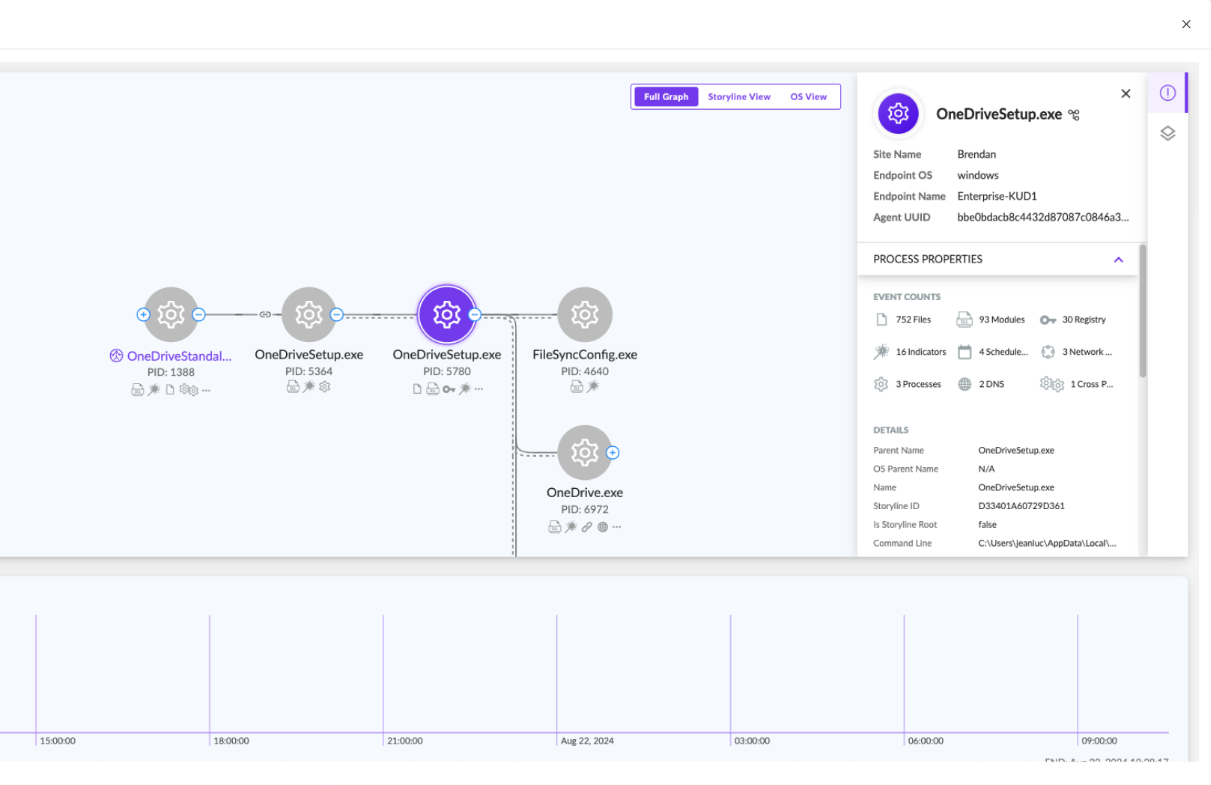Switch to Storyline View tab
The height and width of the screenshot is (785, 1211).
pos(739,97)
